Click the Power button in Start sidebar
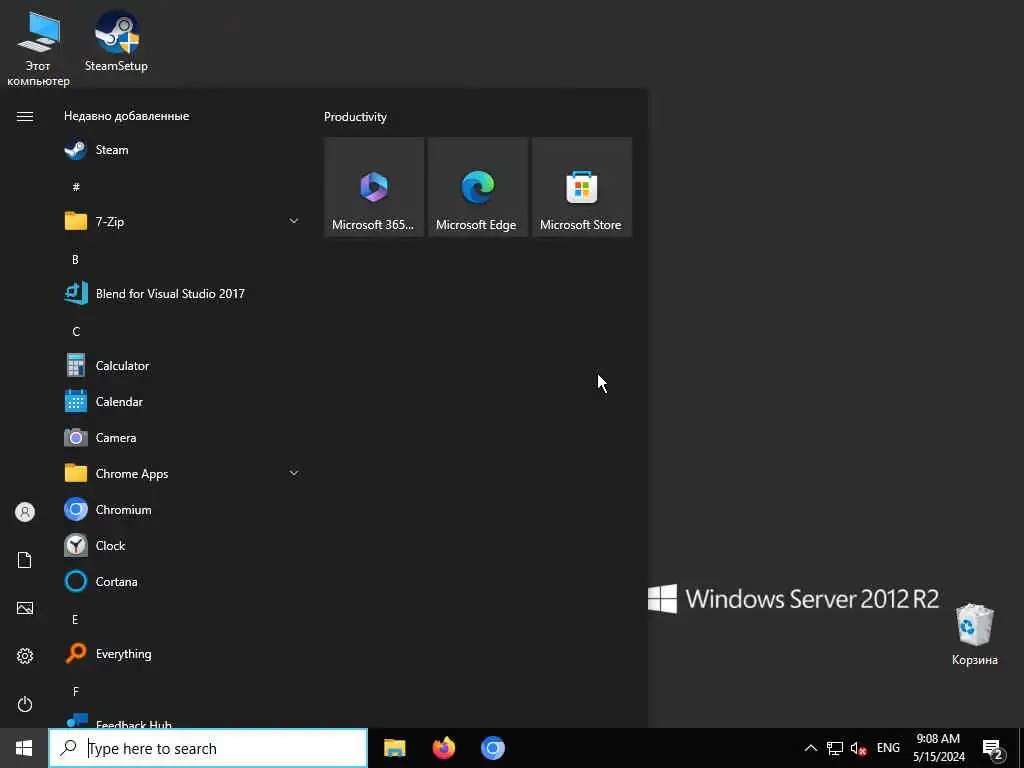Viewport: 1024px width, 768px height. click(x=25, y=704)
